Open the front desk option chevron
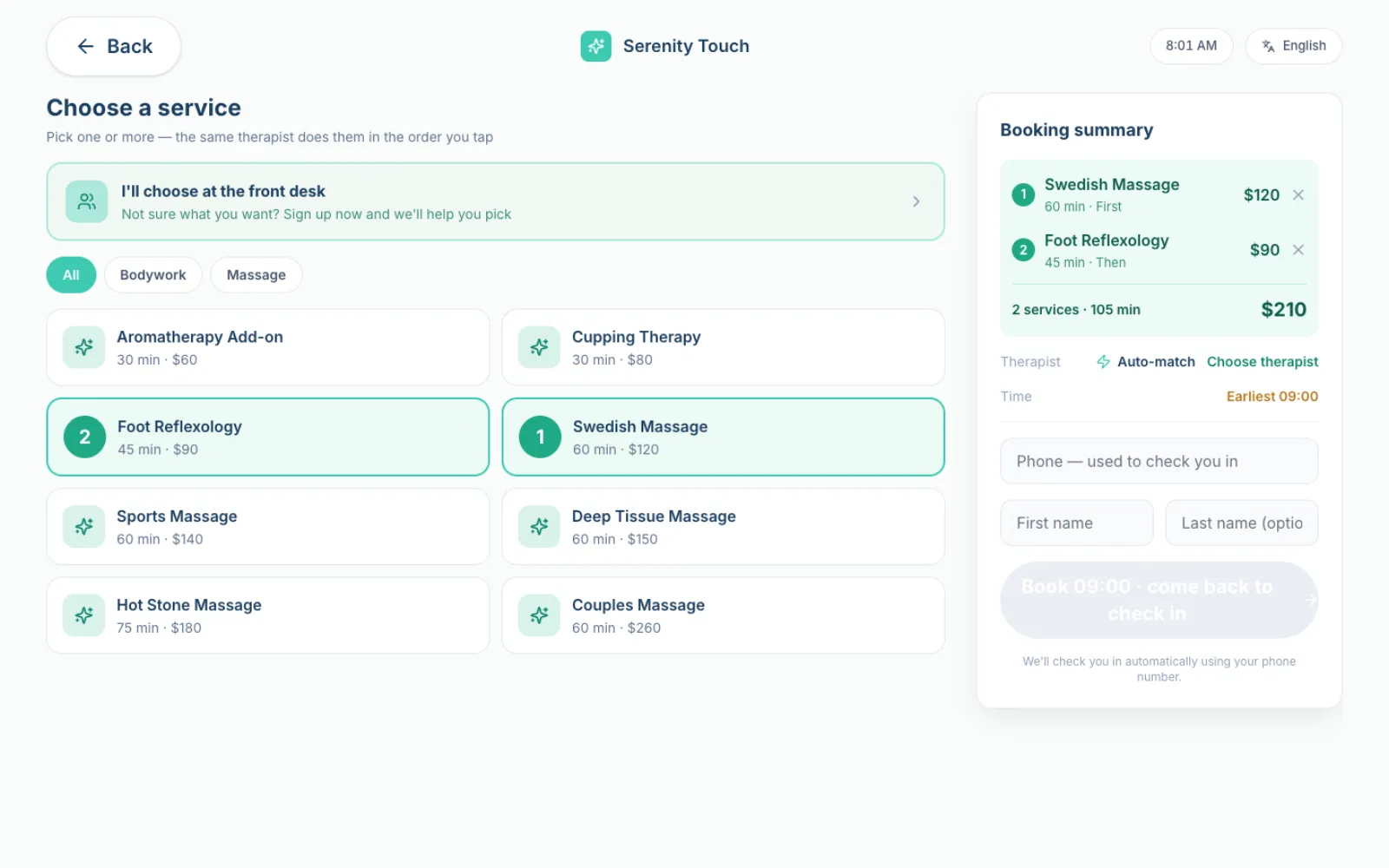 pyautogui.click(x=916, y=201)
